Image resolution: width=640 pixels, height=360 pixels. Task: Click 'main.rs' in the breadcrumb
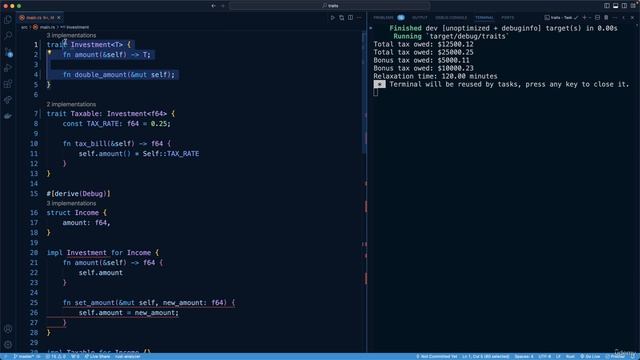(x=47, y=27)
